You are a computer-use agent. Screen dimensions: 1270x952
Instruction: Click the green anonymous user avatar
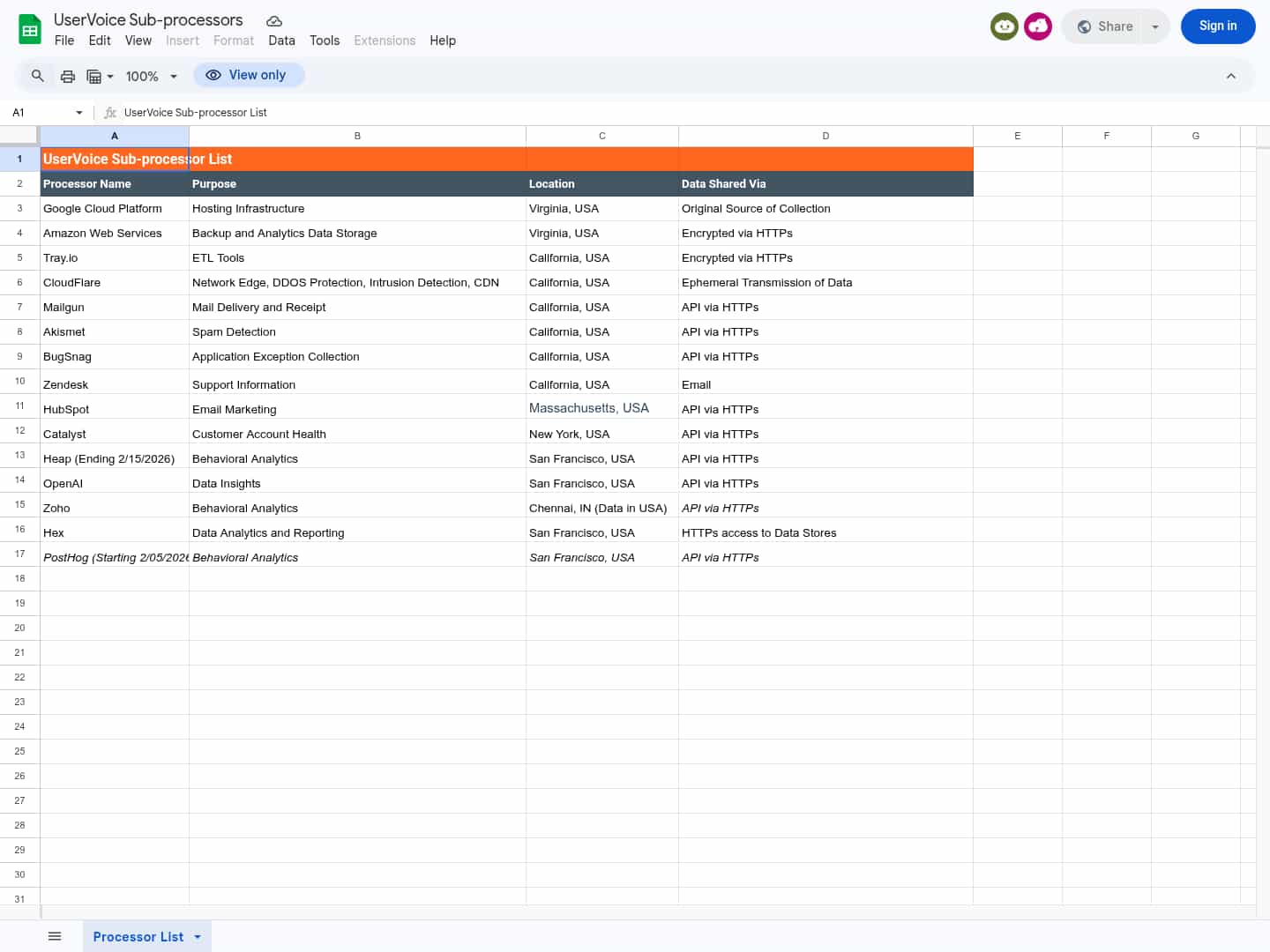pos(1004,26)
